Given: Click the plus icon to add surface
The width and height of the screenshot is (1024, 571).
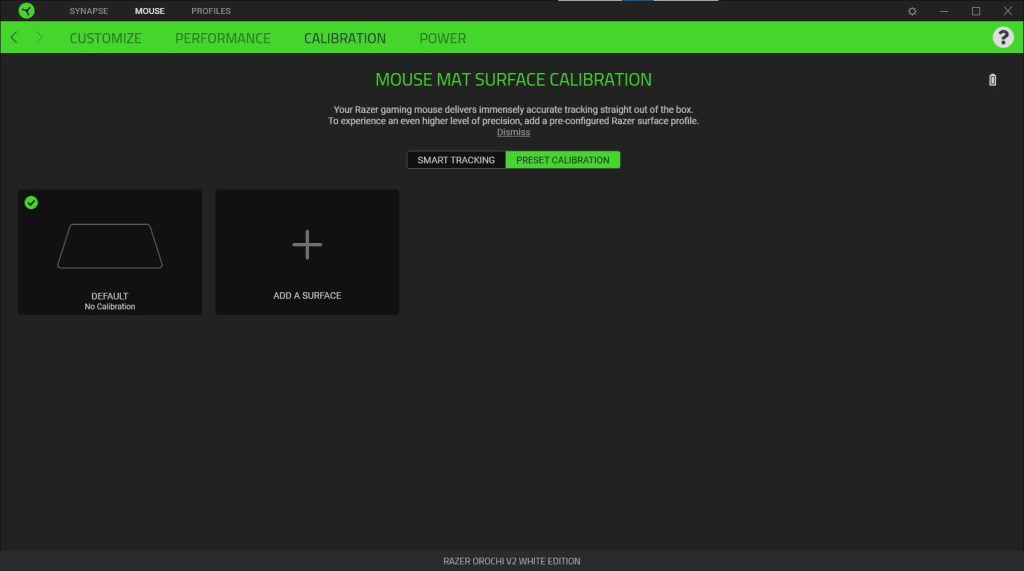Looking at the screenshot, I should pos(307,245).
